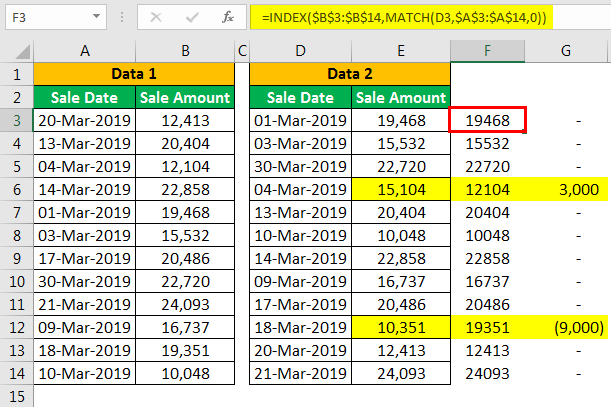The height and width of the screenshot is (407, 611).
Task: Select column G header
Action: pyautogui.click(x=566, y=51)
